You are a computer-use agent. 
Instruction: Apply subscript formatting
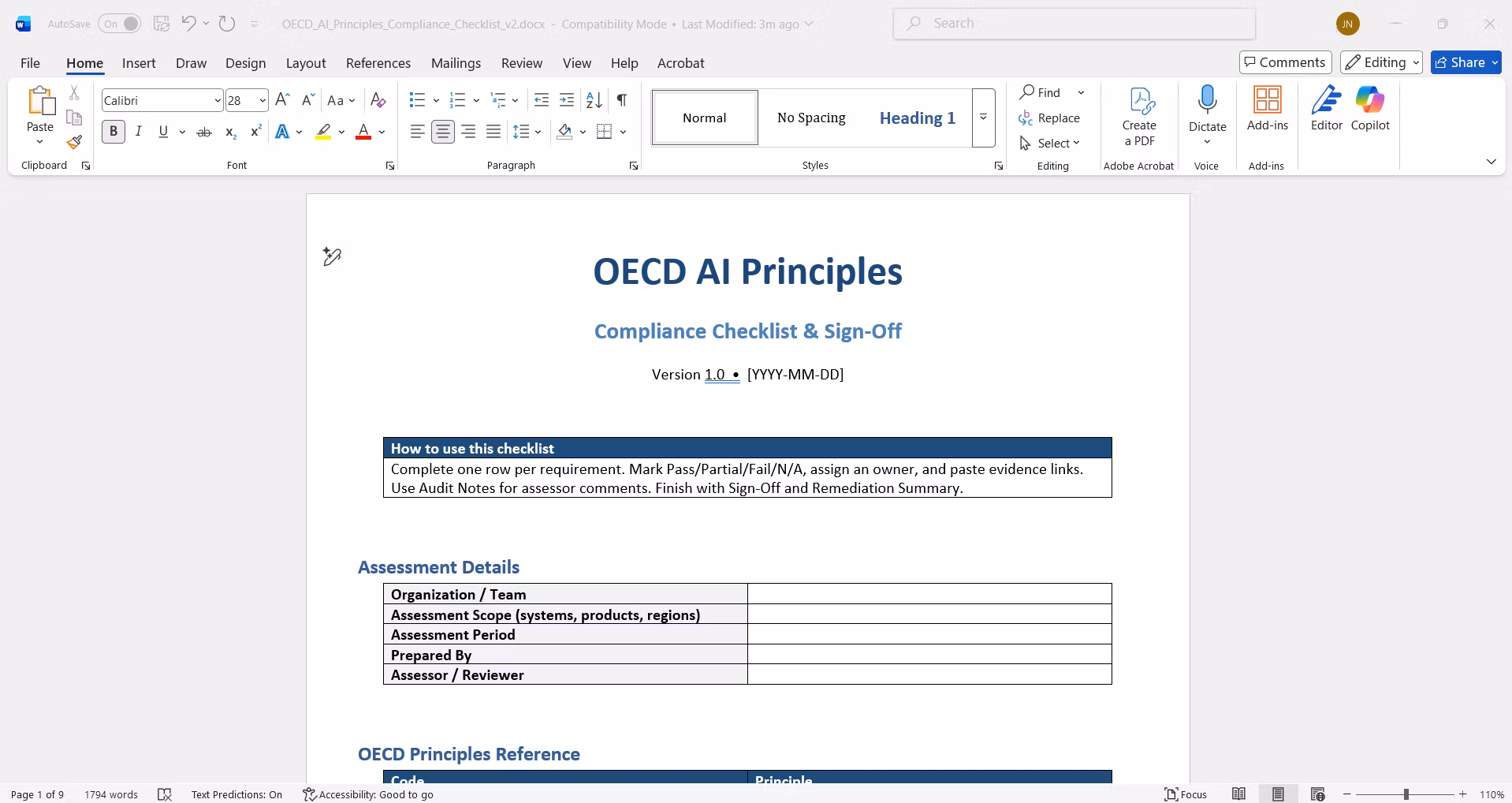(230, 132)
